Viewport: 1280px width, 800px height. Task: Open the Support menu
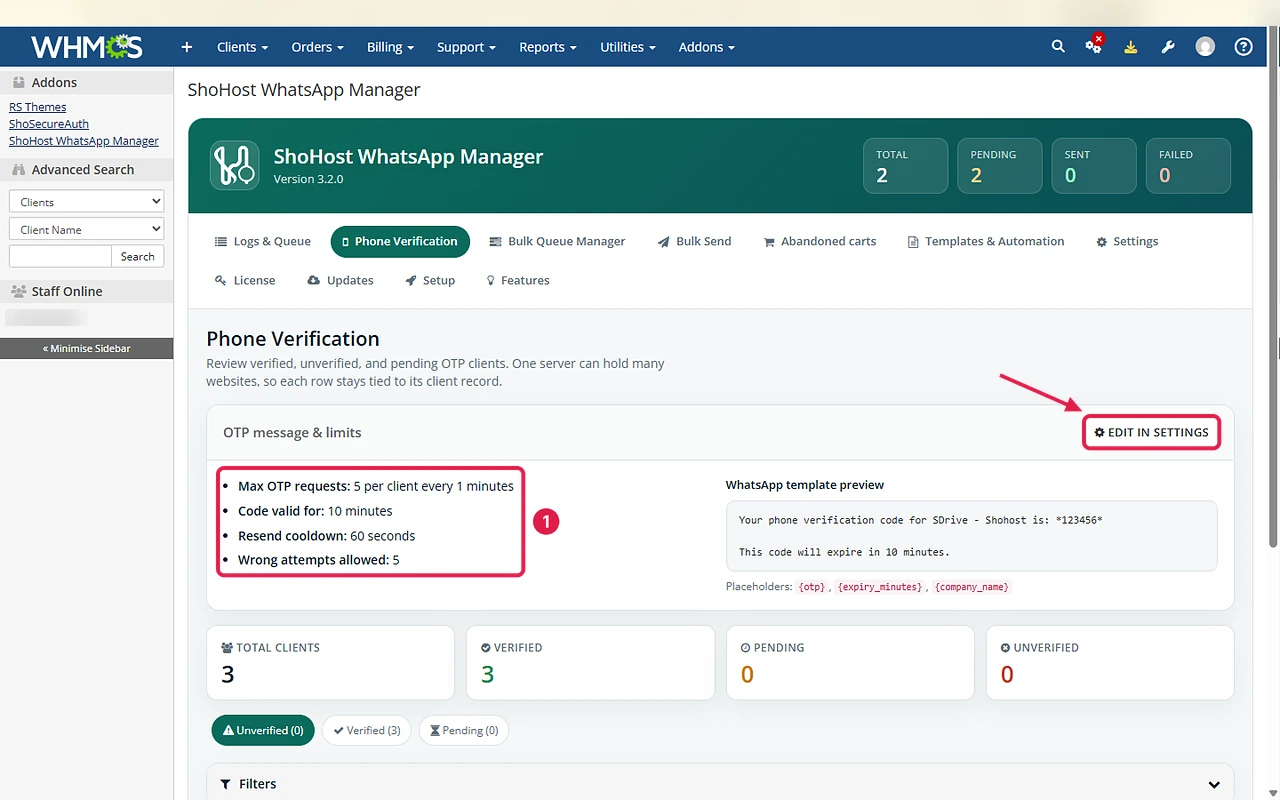[x=466, y=47]
